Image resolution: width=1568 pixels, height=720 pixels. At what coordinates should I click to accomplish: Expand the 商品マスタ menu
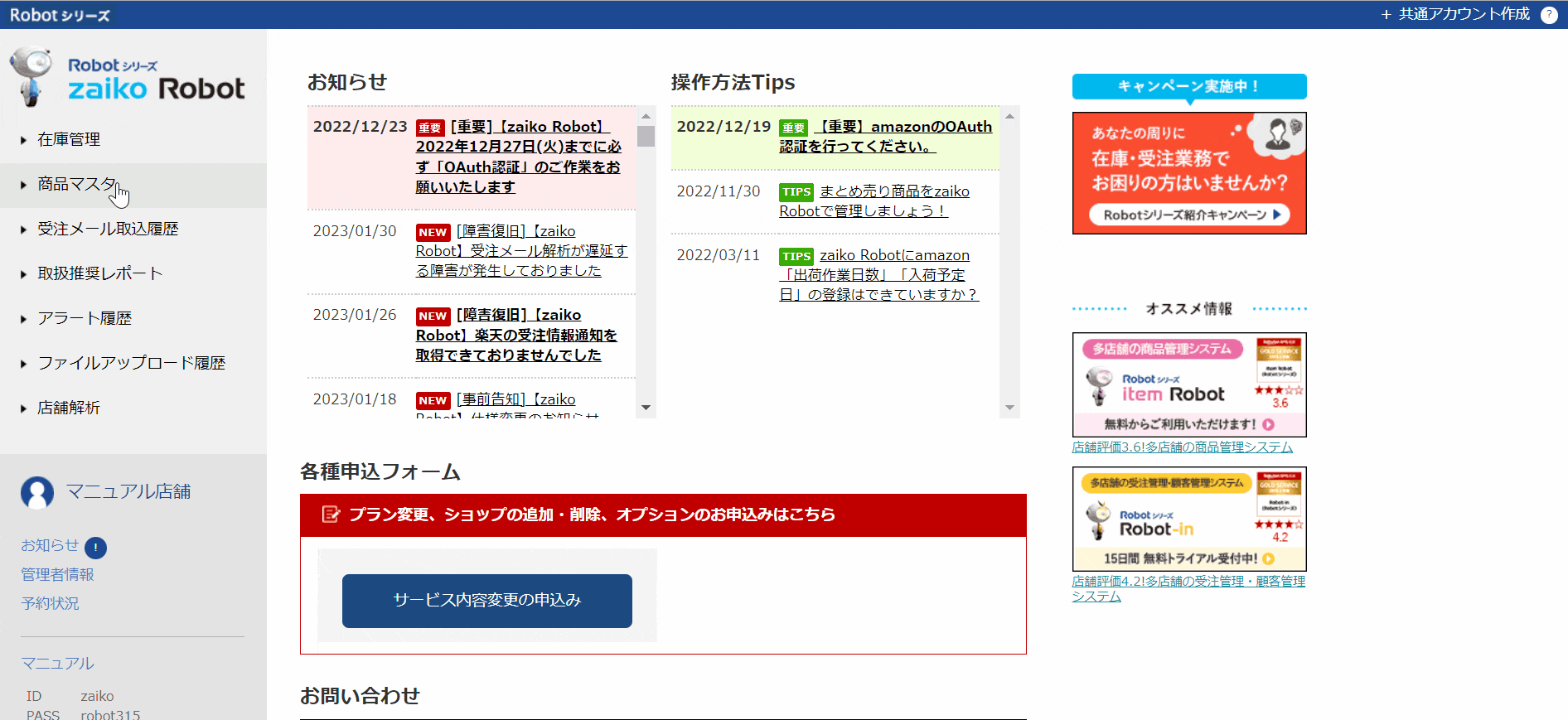(76, 184)
